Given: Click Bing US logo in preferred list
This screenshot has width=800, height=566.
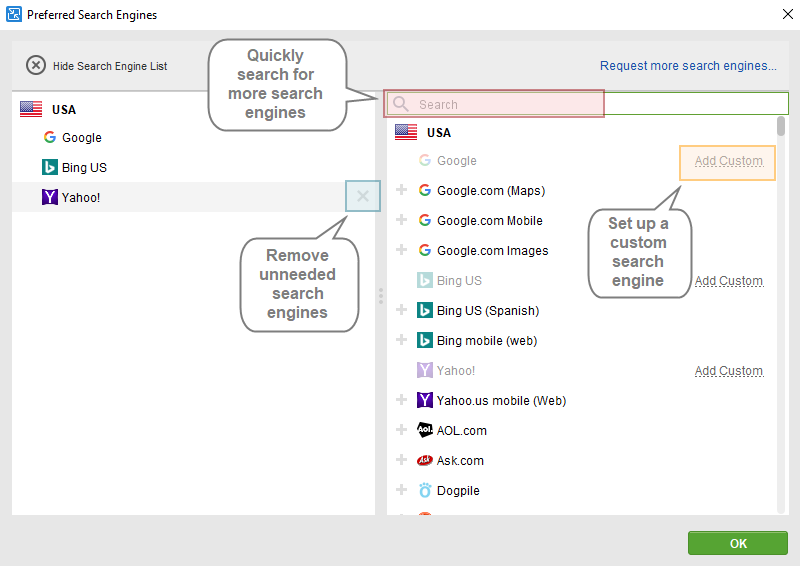Looking at the screenshot, I should click(49, 167).
